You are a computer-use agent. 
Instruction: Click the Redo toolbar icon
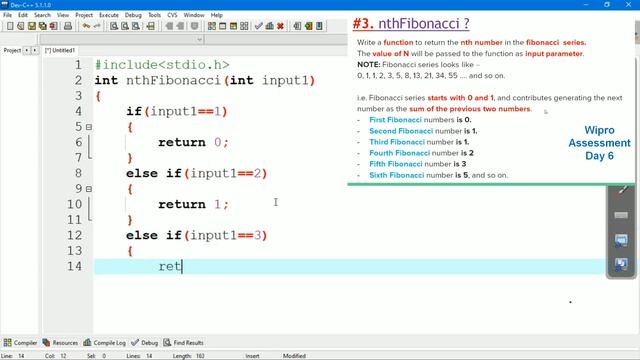click(x=97, y=26)
